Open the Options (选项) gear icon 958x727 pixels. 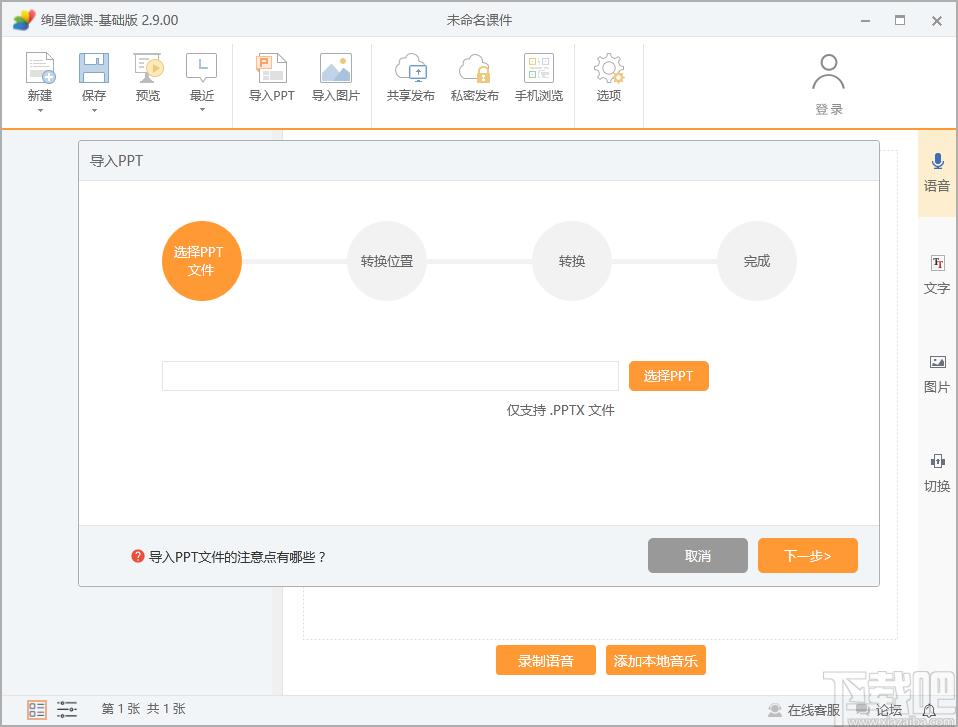click(x=608, y=69)
